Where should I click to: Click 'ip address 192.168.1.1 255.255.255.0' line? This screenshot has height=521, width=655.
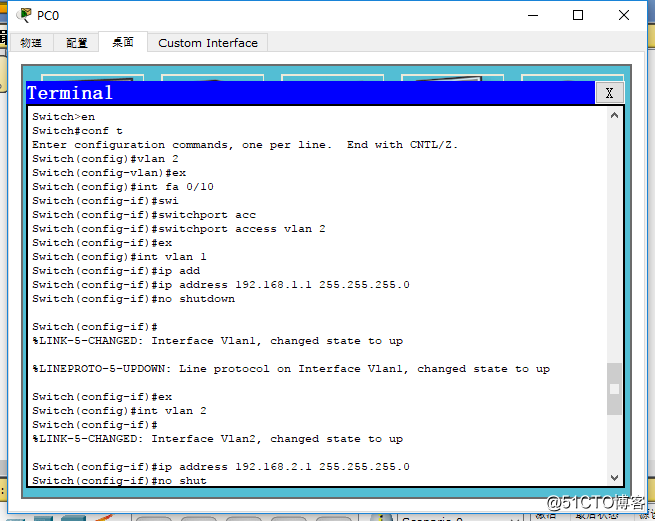(x=221, y=285)
